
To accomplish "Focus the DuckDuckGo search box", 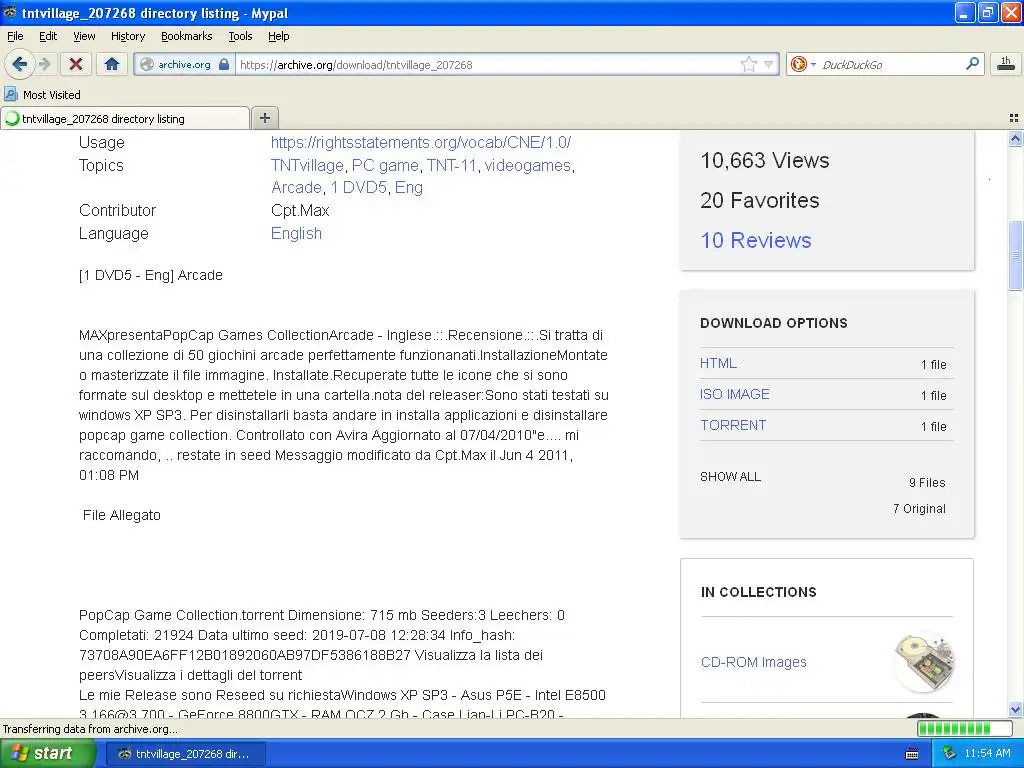I will (891, 64).
